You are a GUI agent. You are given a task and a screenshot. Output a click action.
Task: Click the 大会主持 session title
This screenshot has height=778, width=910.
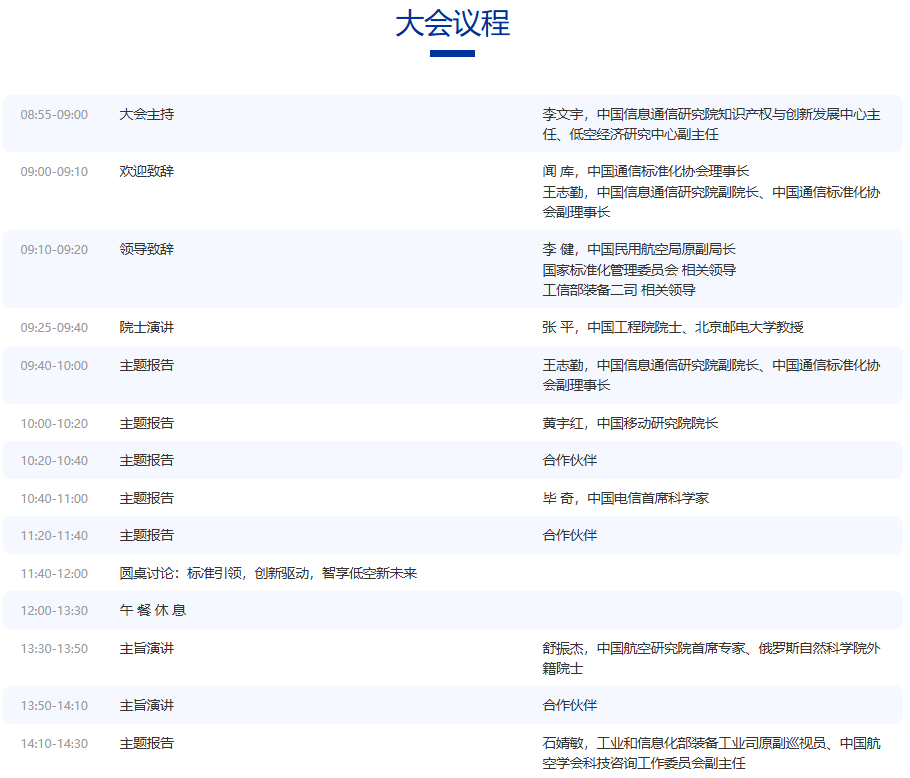tap(147, 115)
